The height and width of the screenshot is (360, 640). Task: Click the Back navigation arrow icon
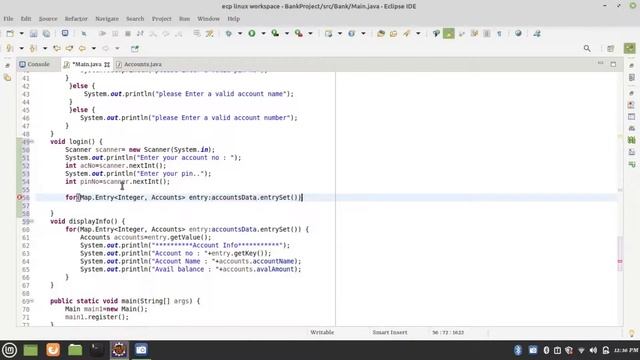click(x=82, y=49)
